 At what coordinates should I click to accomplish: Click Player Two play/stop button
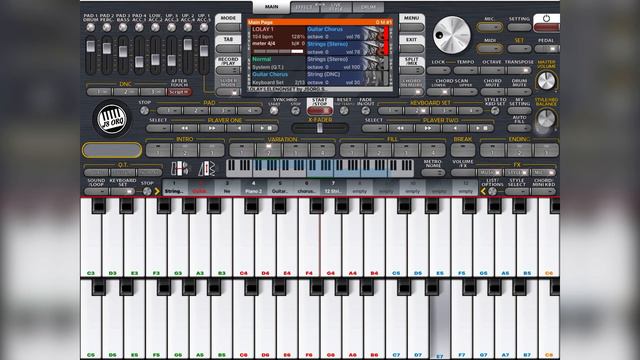click(481, 128)
